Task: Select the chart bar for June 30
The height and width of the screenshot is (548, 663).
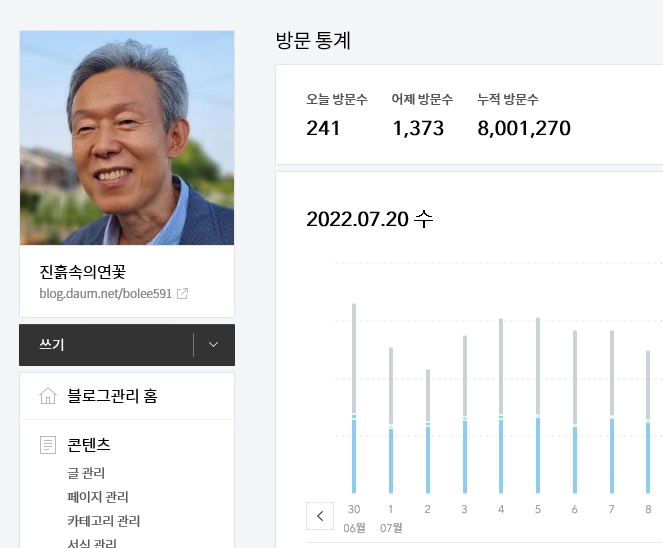Action: (354, 398)
